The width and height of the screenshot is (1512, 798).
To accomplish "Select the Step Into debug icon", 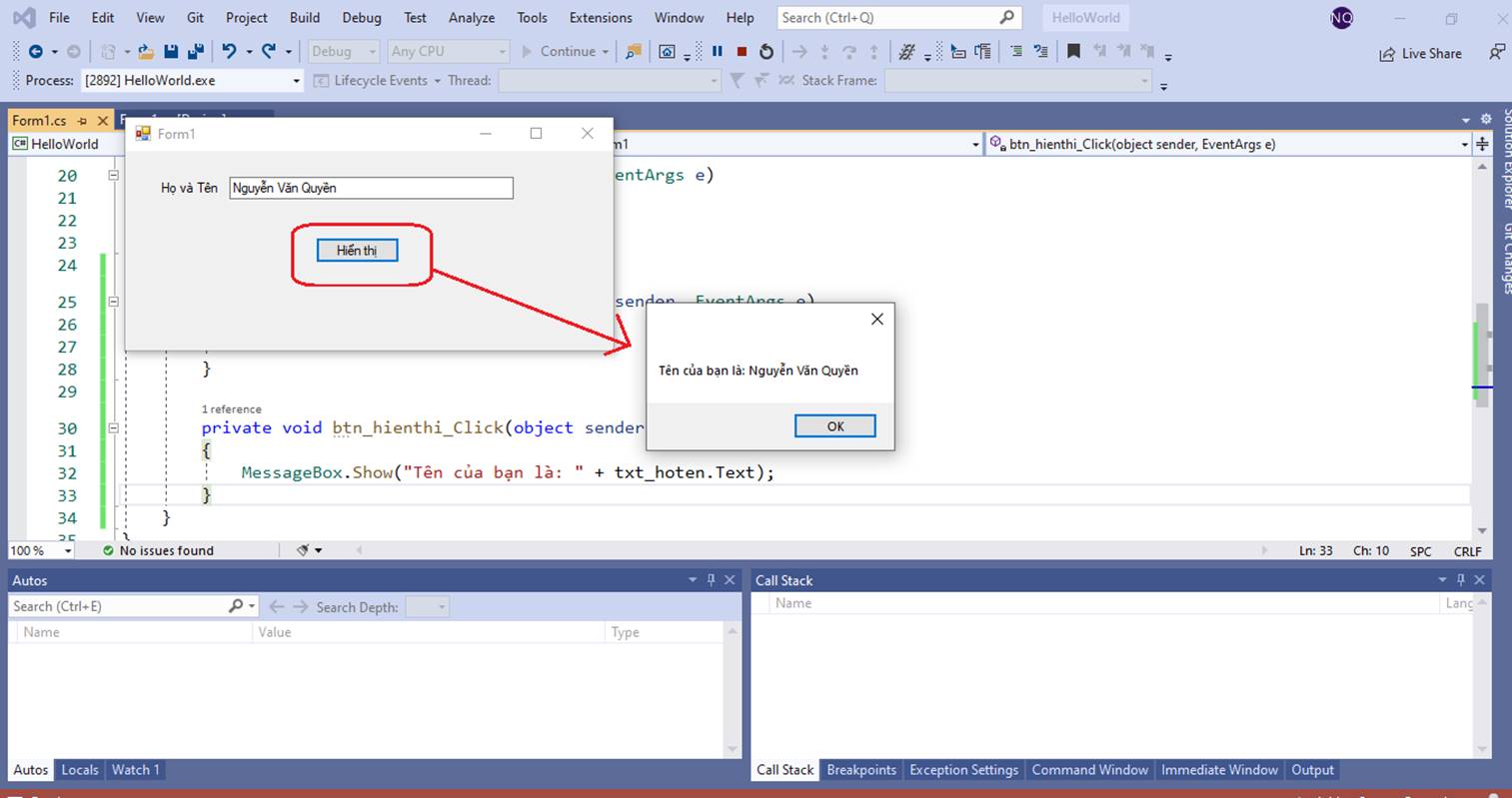I will click(824, 51).
